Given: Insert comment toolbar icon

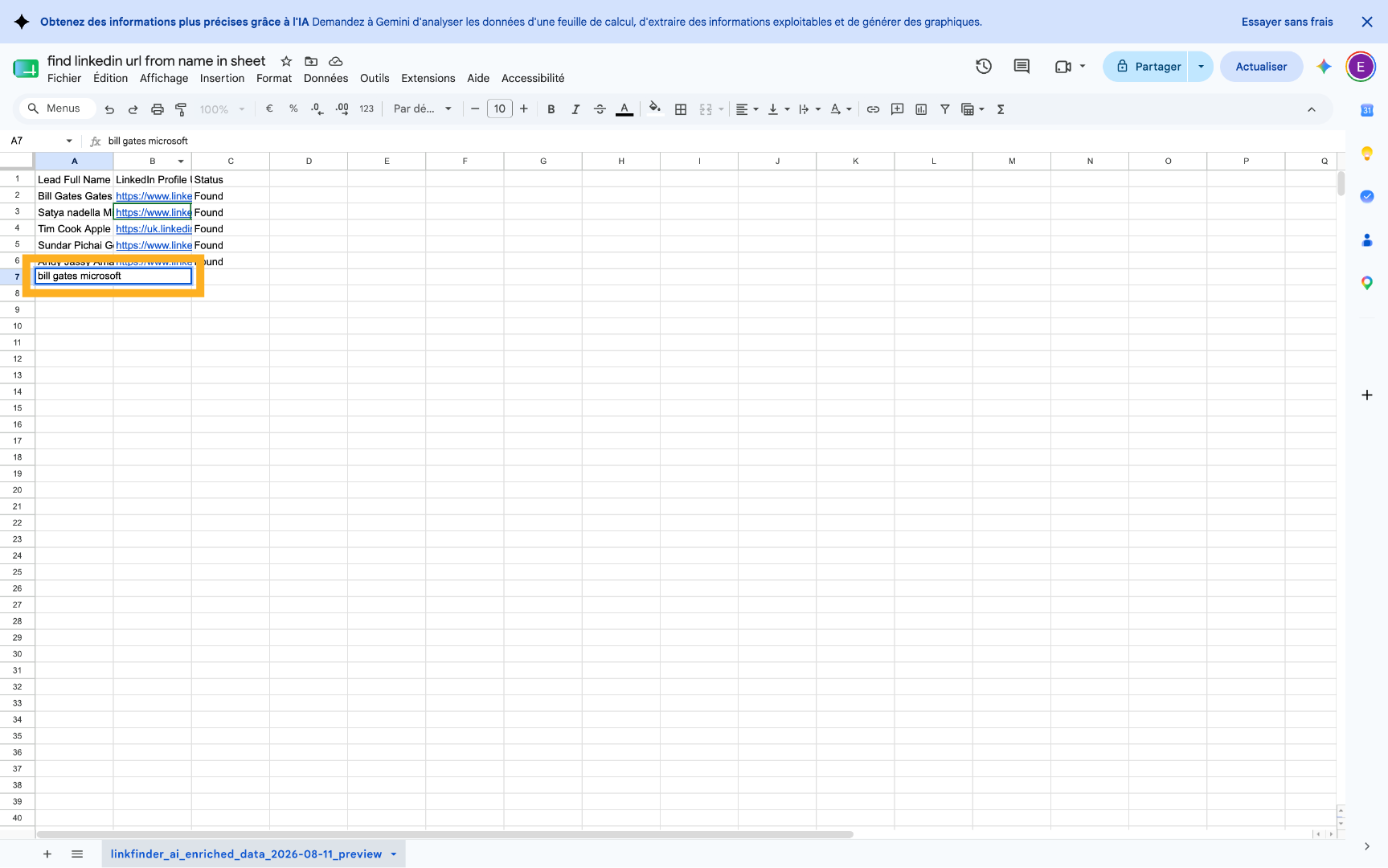Looking at the screenshot, I should (x=897, y=109).
